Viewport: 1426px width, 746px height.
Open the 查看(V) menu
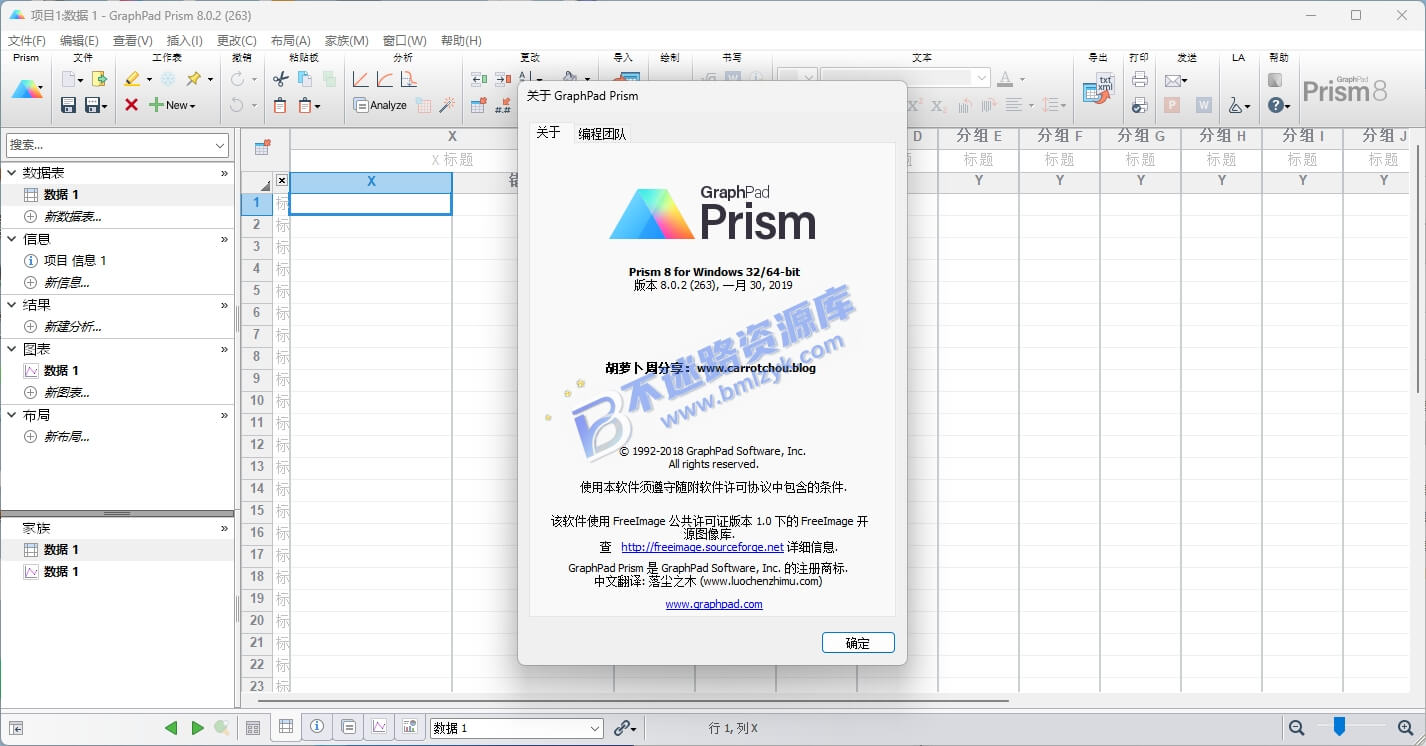click(x=132, y=41)
